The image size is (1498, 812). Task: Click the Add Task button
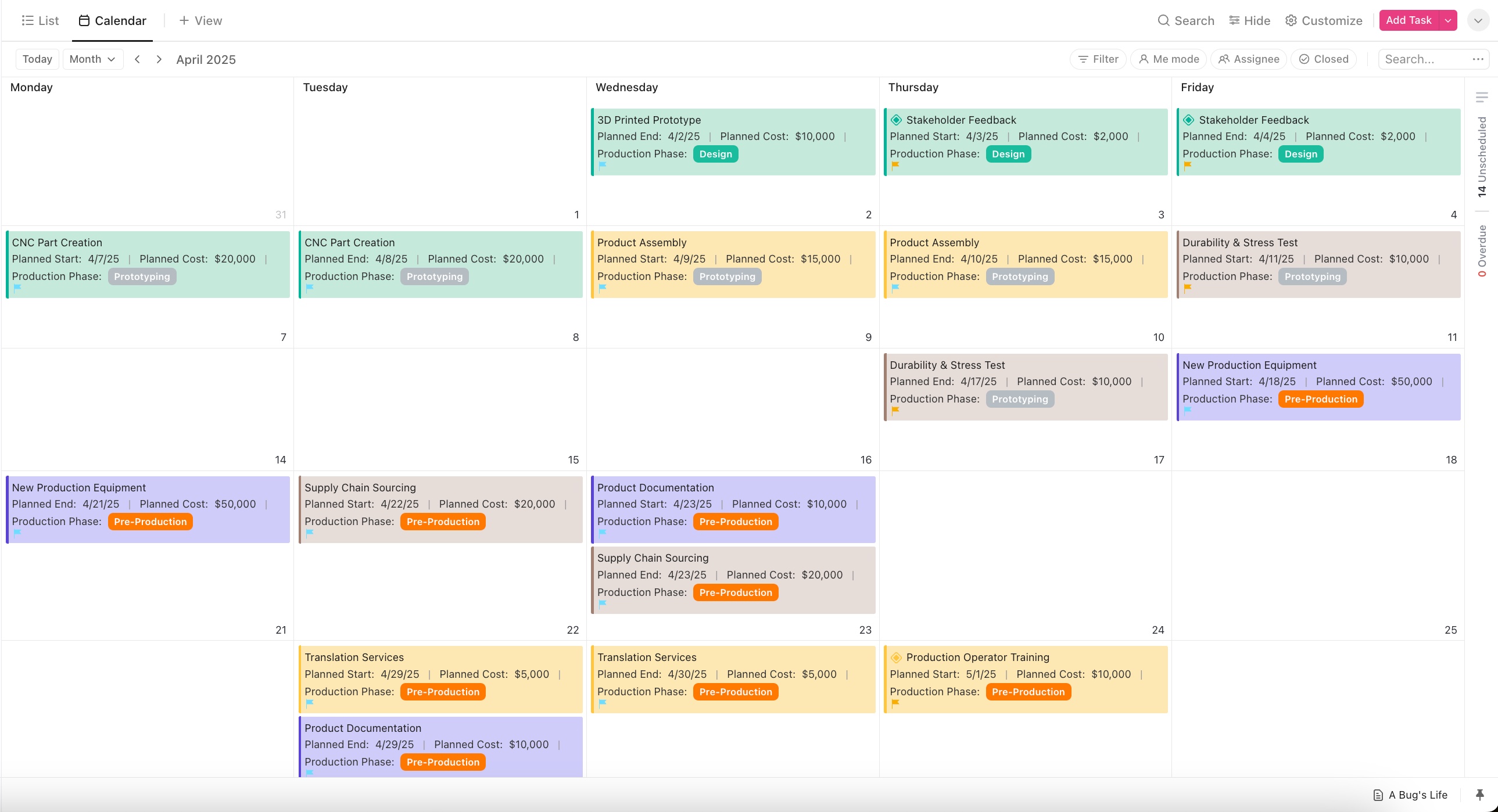[x=1408, y=20]
